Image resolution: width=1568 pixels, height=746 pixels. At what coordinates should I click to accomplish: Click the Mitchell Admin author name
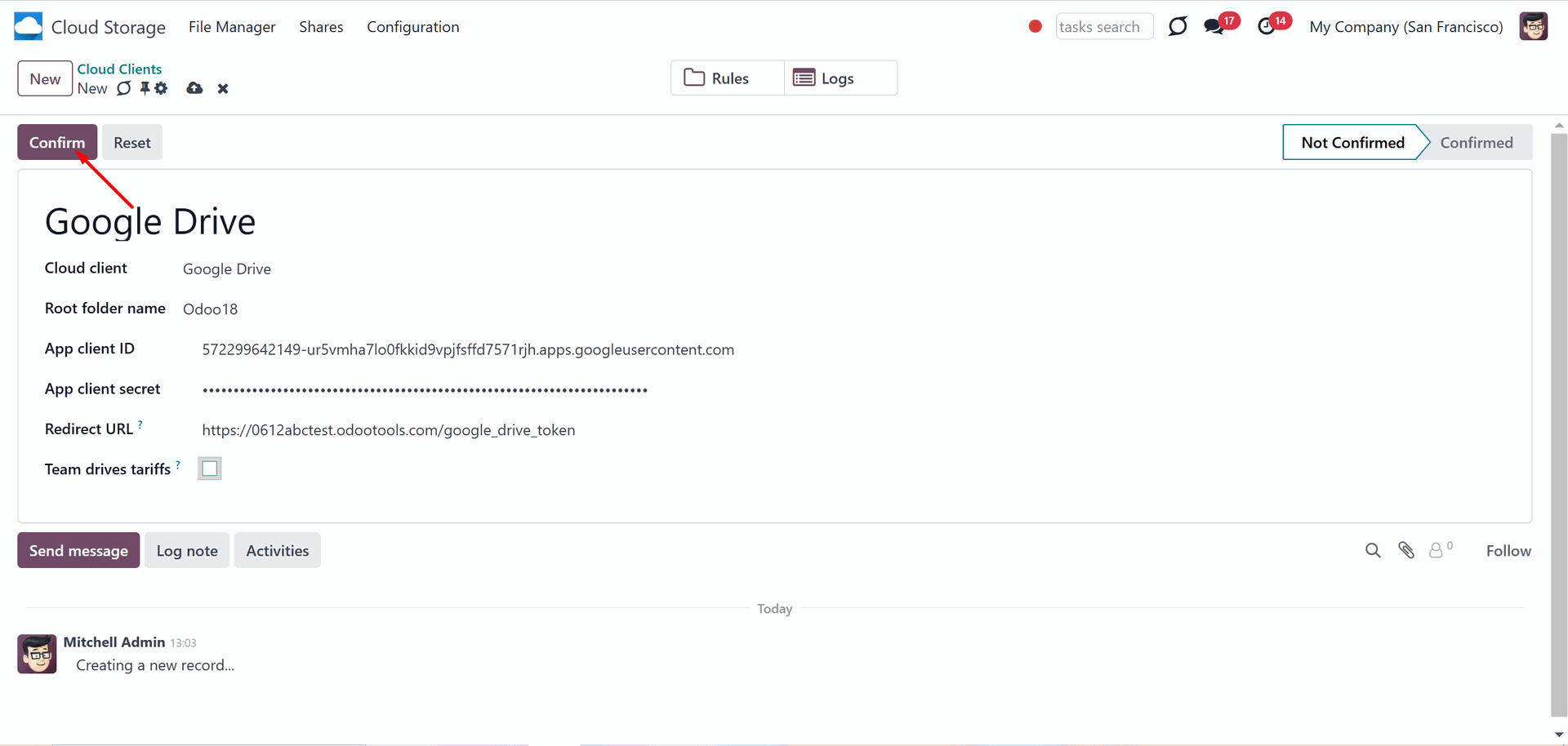[x=114, y=642]
